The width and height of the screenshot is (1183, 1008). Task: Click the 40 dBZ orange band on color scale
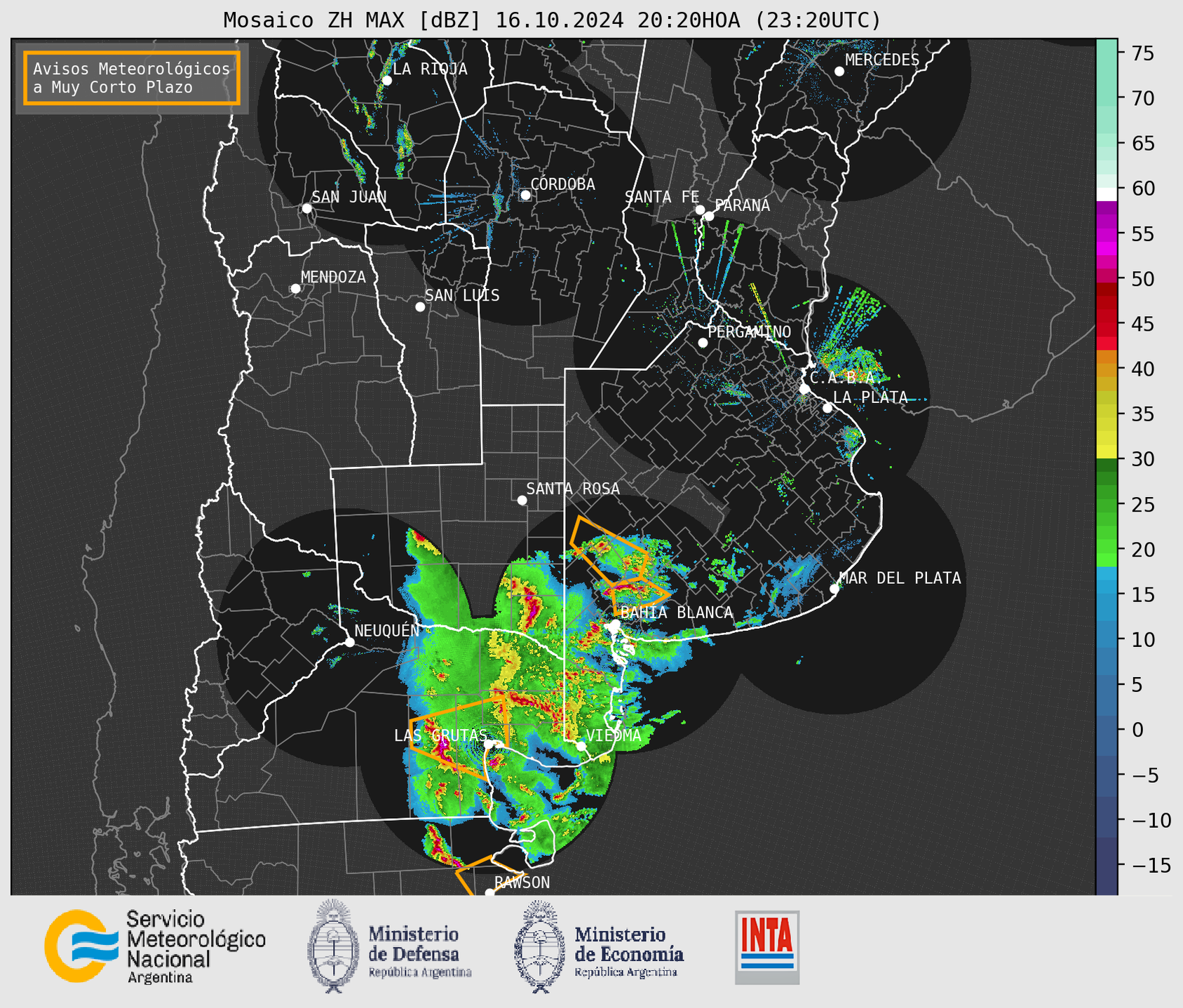click(1106, 369)
